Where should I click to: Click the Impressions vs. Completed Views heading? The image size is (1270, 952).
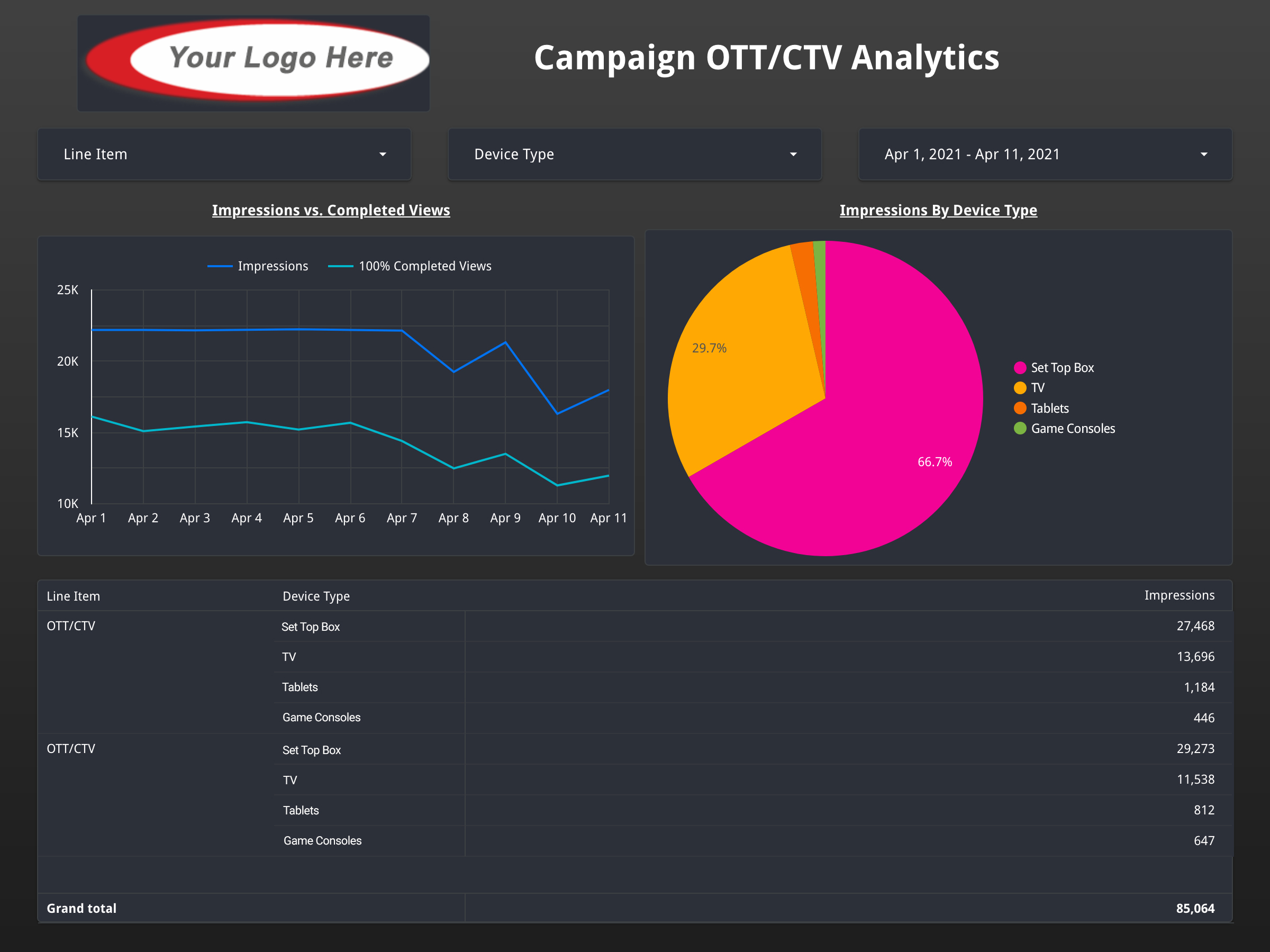click(331, 210)
